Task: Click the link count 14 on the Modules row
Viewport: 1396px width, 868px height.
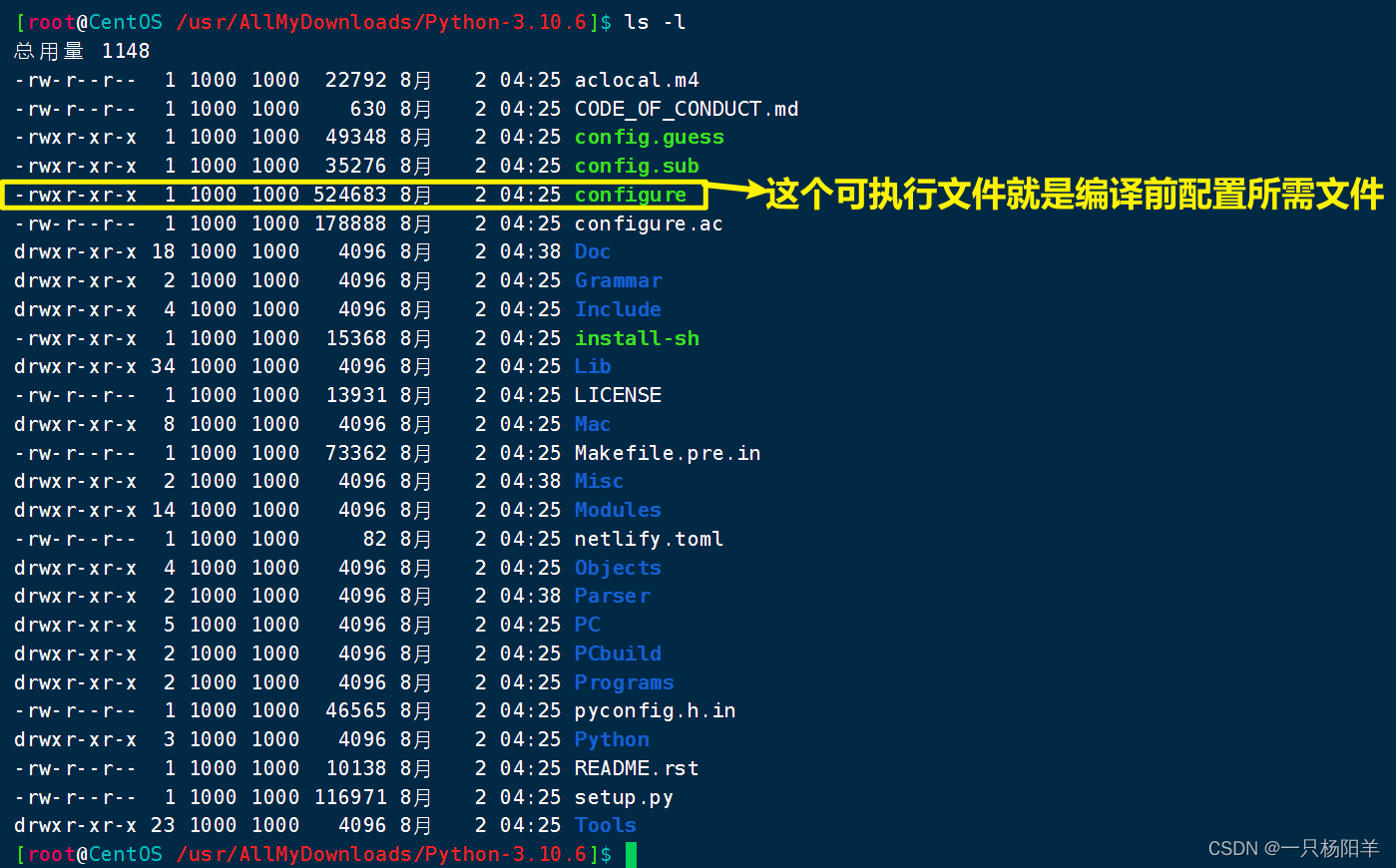Action: coord(163,511)
